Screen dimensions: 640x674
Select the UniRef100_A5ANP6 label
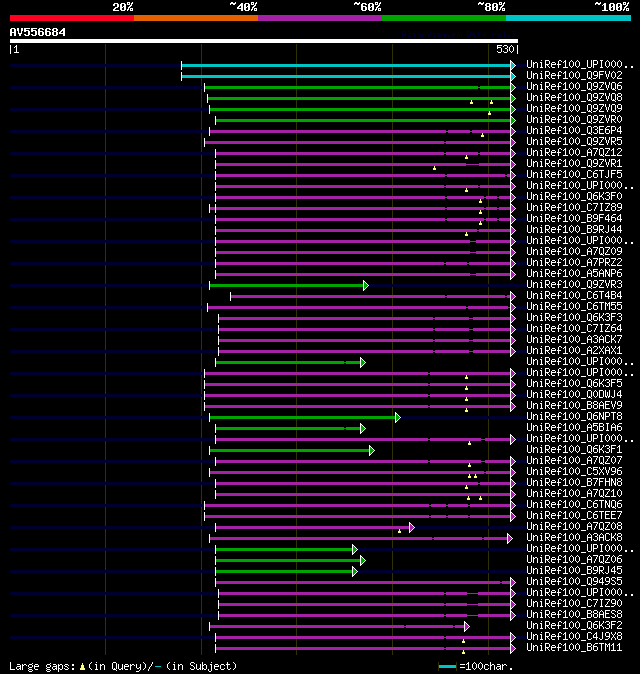coord(574,273)
